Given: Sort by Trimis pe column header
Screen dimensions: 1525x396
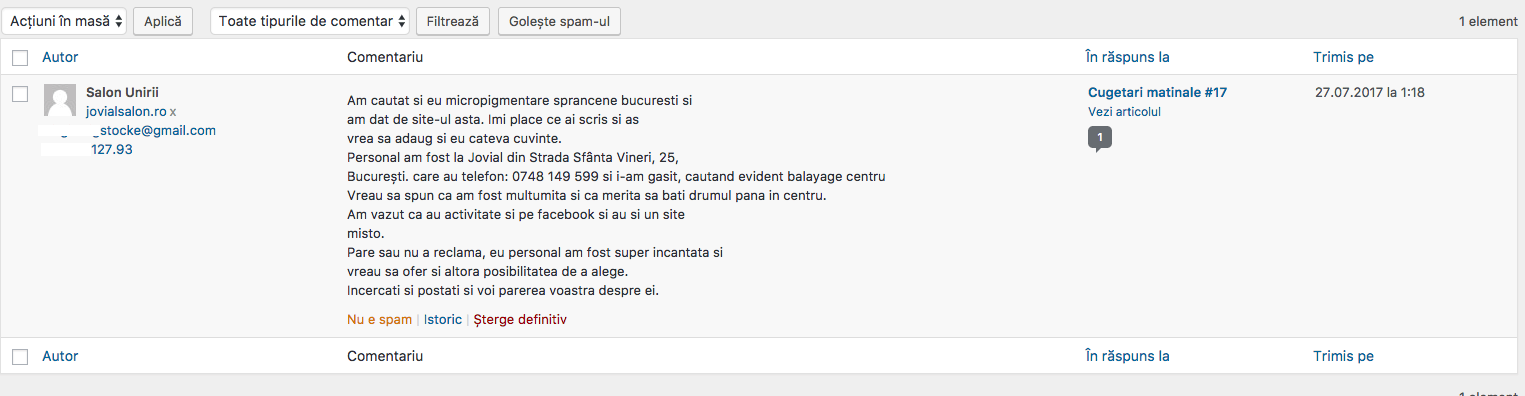Looking at the screenshot, I should (1343, 57).
